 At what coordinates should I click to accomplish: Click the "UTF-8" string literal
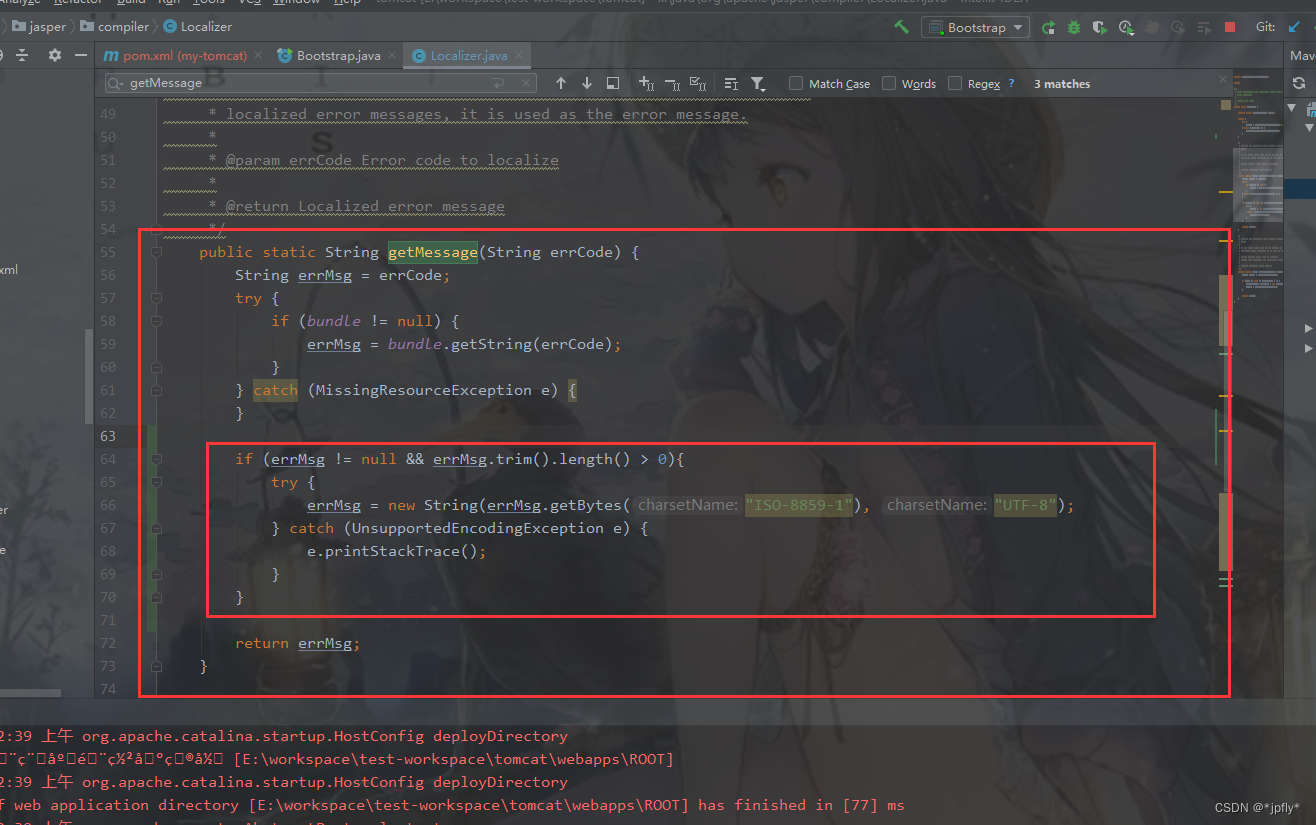(x=1025, y=506)
